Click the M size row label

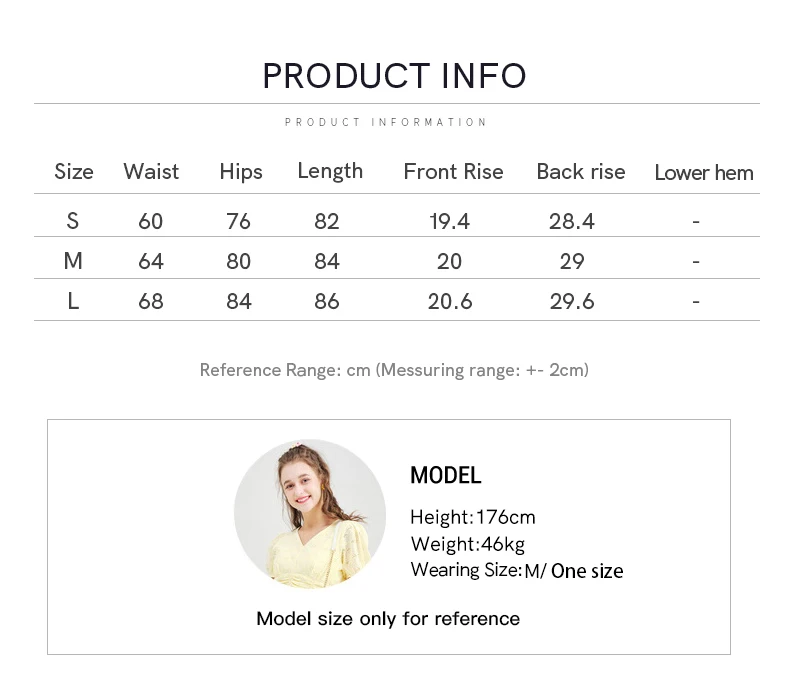[73, 261]
